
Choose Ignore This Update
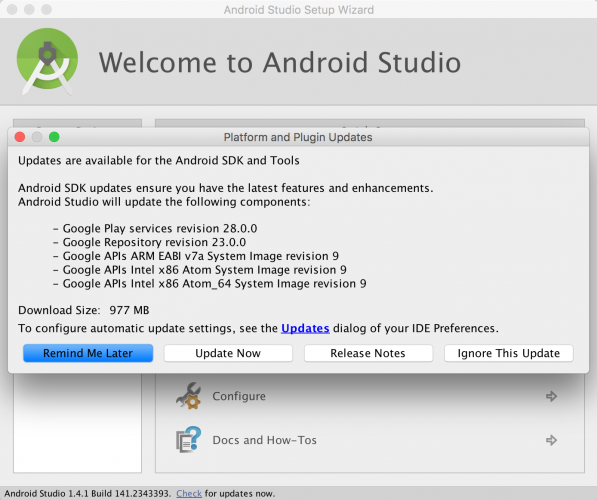pos(509,353)
